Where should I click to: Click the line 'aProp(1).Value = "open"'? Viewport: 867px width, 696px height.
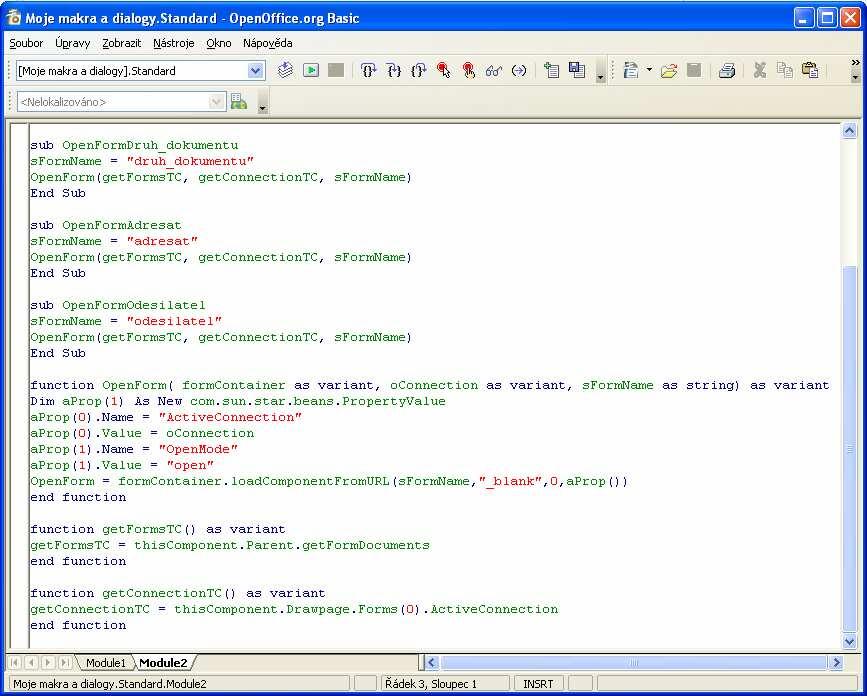point(122,465)
